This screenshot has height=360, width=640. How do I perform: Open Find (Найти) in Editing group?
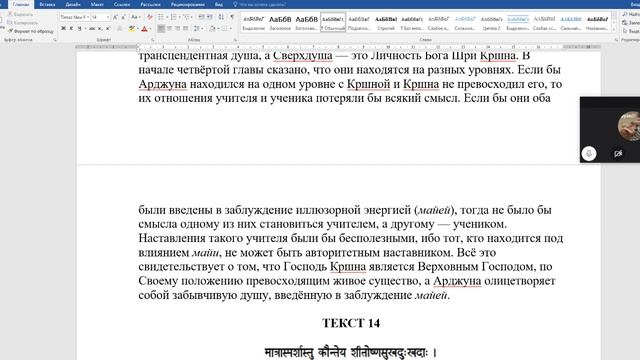[631, 14]
